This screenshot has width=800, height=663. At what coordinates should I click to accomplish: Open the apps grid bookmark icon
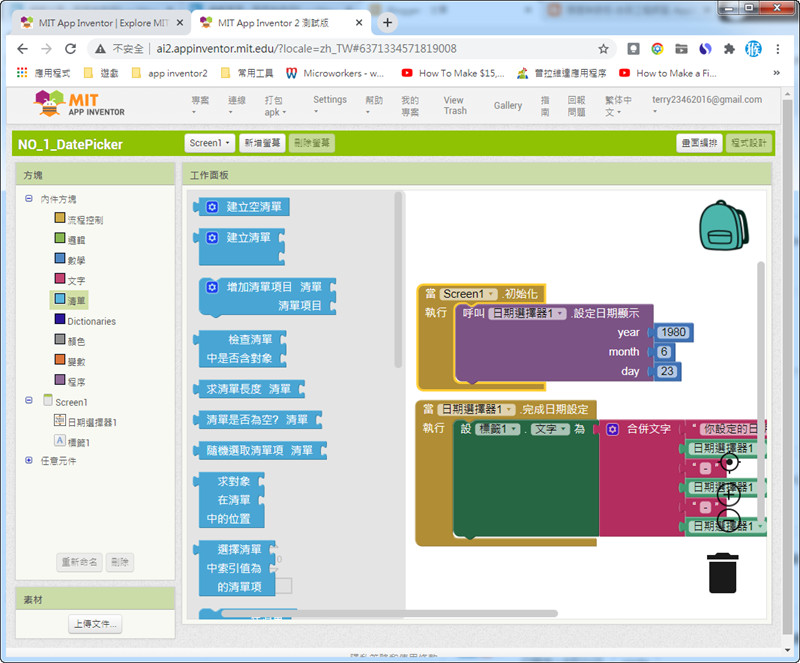(x=22, y=73)
